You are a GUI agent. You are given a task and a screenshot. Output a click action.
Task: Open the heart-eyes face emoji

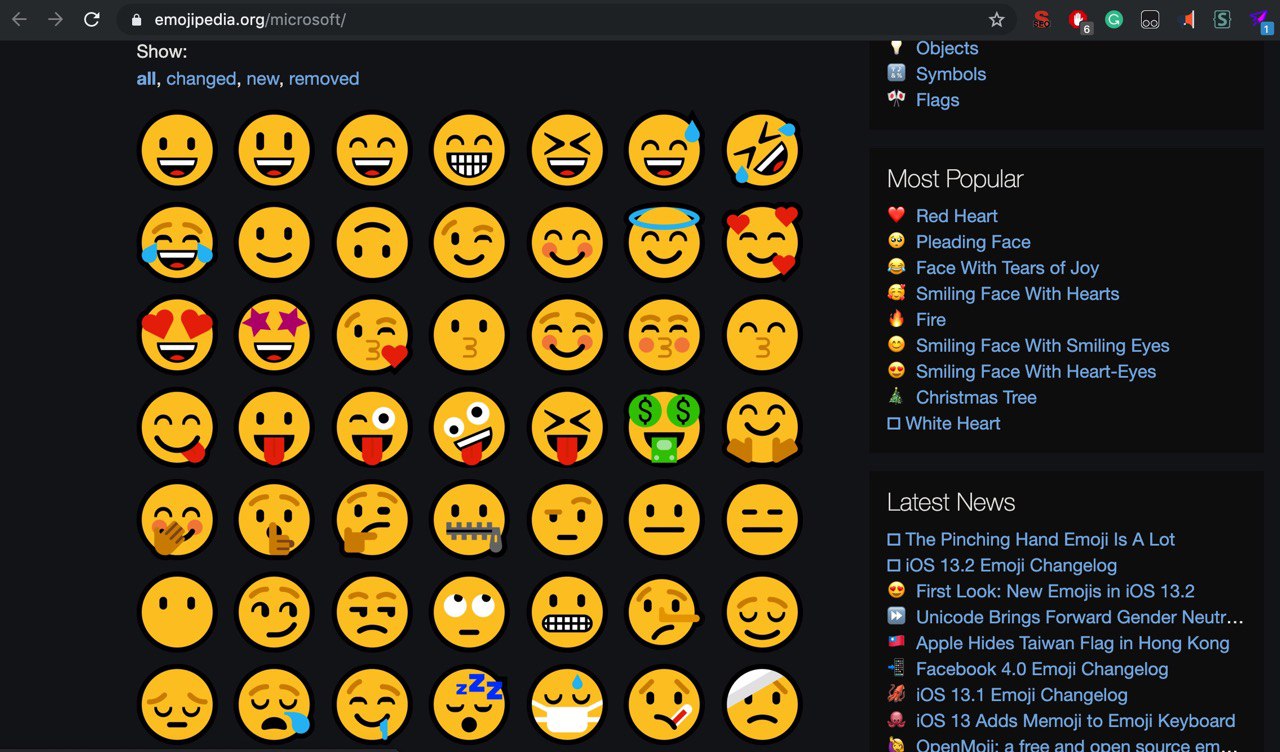coord(176,335)
